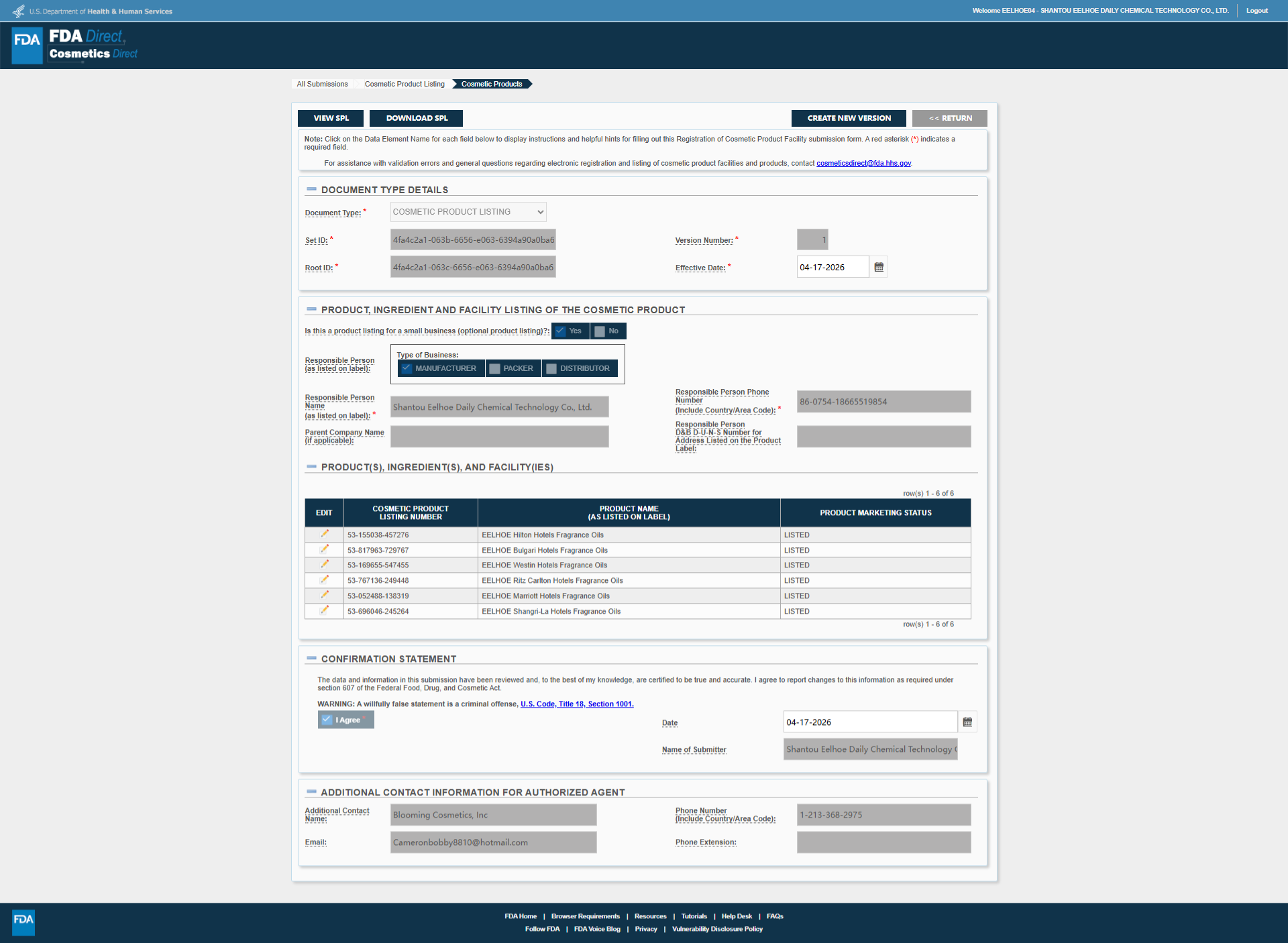This screenshot has height=943, width=1288.
Task: Select the Cosmetic Products breadcrumb
Action: (492, 84)
